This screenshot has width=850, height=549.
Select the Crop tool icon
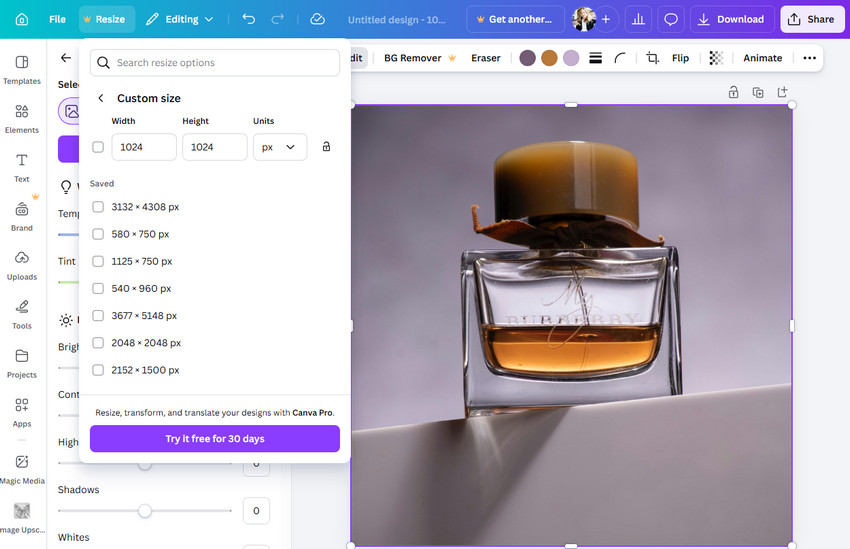click(x=653, y=58)
